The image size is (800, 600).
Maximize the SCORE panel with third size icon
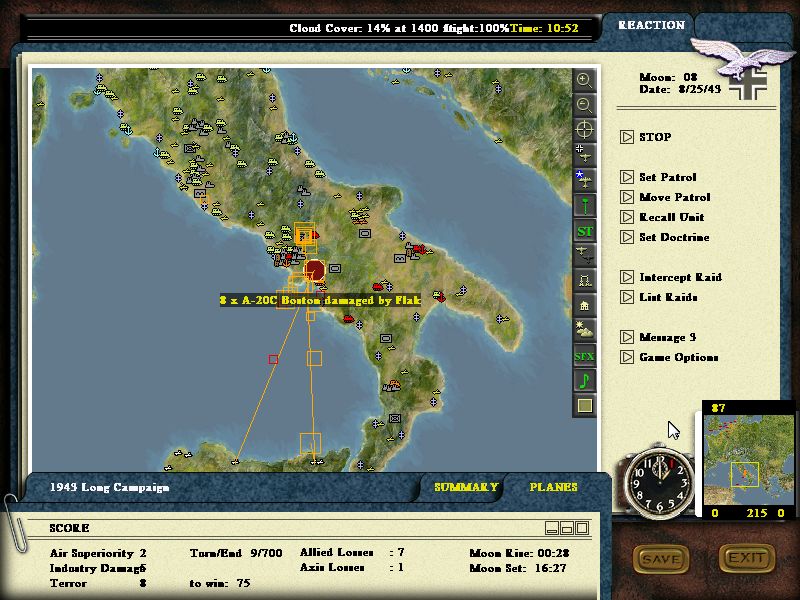[x=583, y=528]
